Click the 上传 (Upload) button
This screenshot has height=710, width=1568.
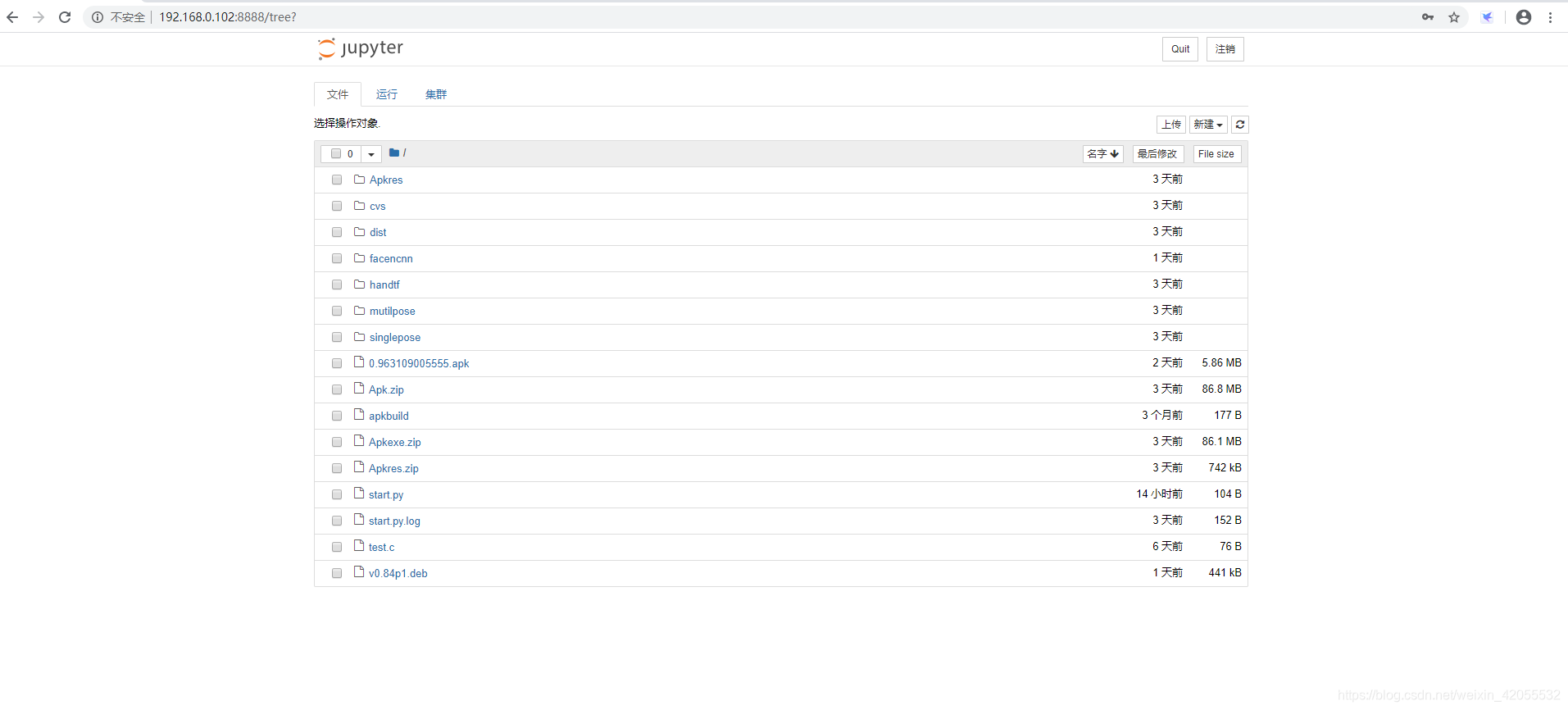pos(1171,125)
